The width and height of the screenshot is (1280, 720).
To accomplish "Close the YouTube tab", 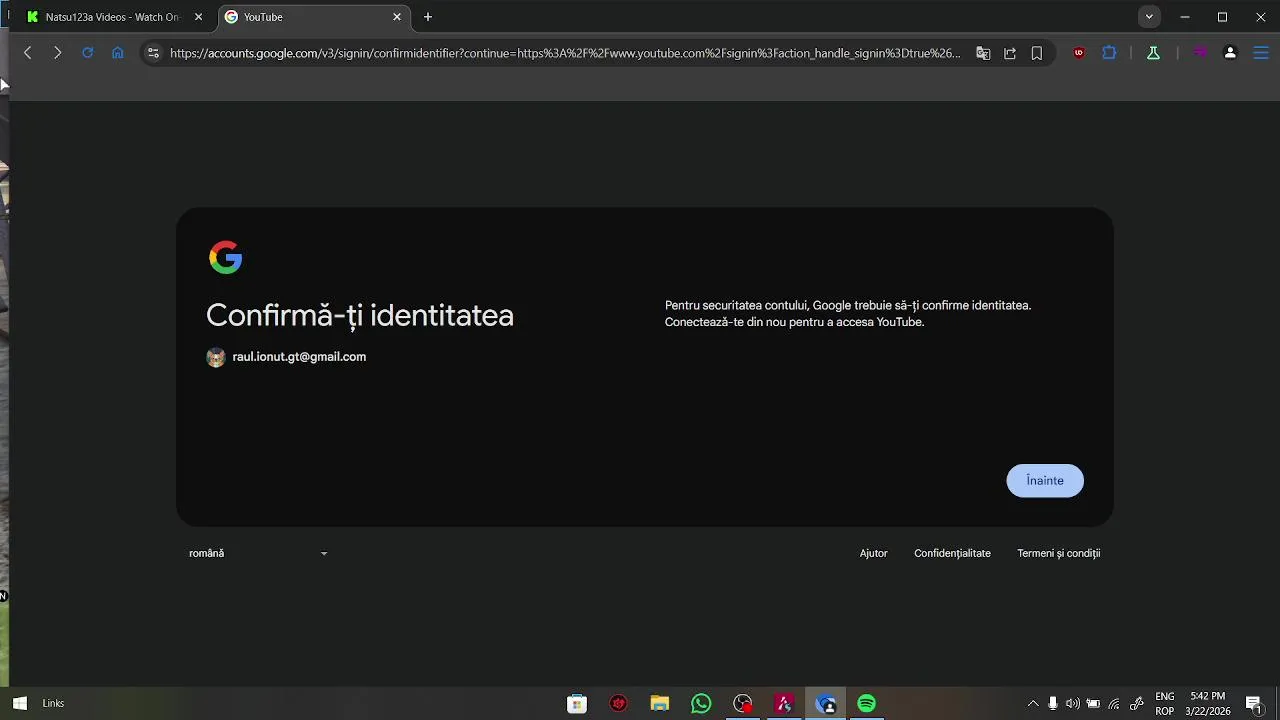I will [397, 17].
